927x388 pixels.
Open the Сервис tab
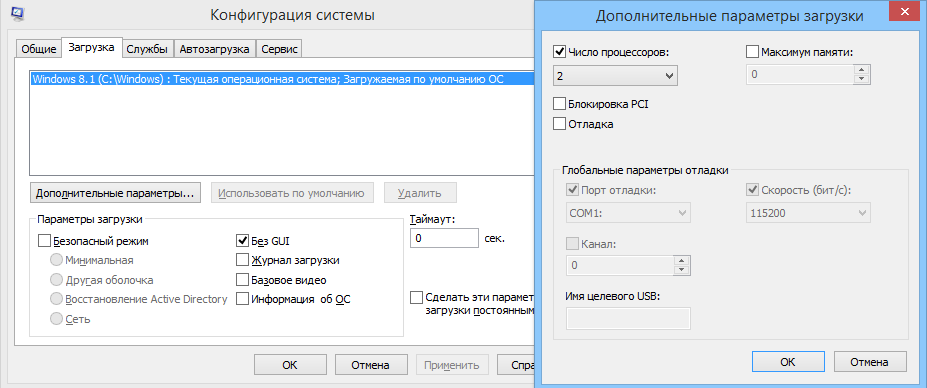pyautogui.click(x=280, y=49)
